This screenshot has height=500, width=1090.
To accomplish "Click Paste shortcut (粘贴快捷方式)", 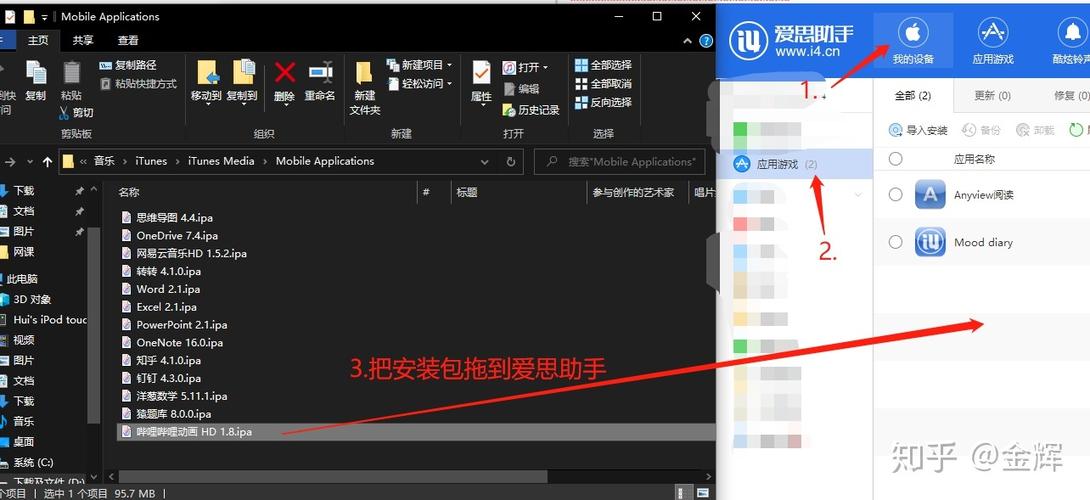I will 138,83.
